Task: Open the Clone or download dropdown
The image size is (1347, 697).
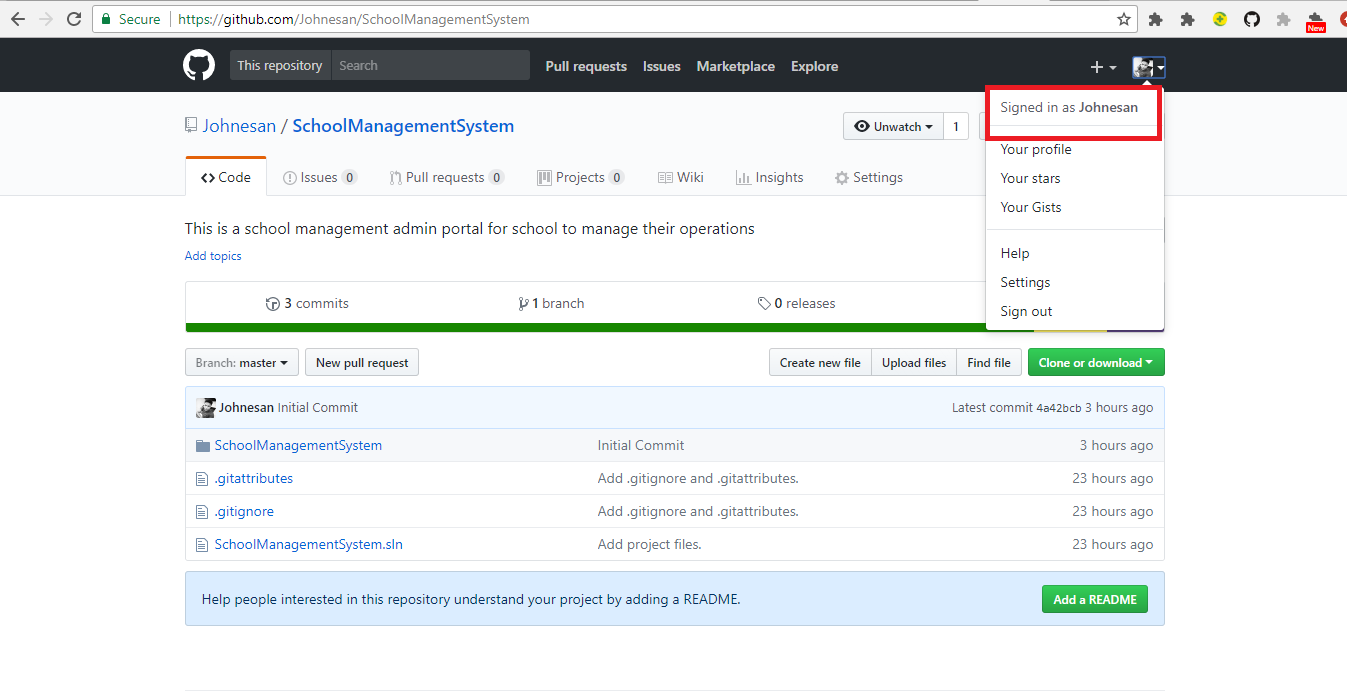Action: [1096, 363]
